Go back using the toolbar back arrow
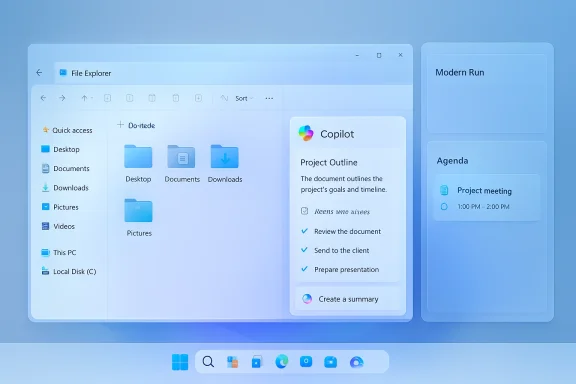The image size is (576, 384). [x=43, y=98]
